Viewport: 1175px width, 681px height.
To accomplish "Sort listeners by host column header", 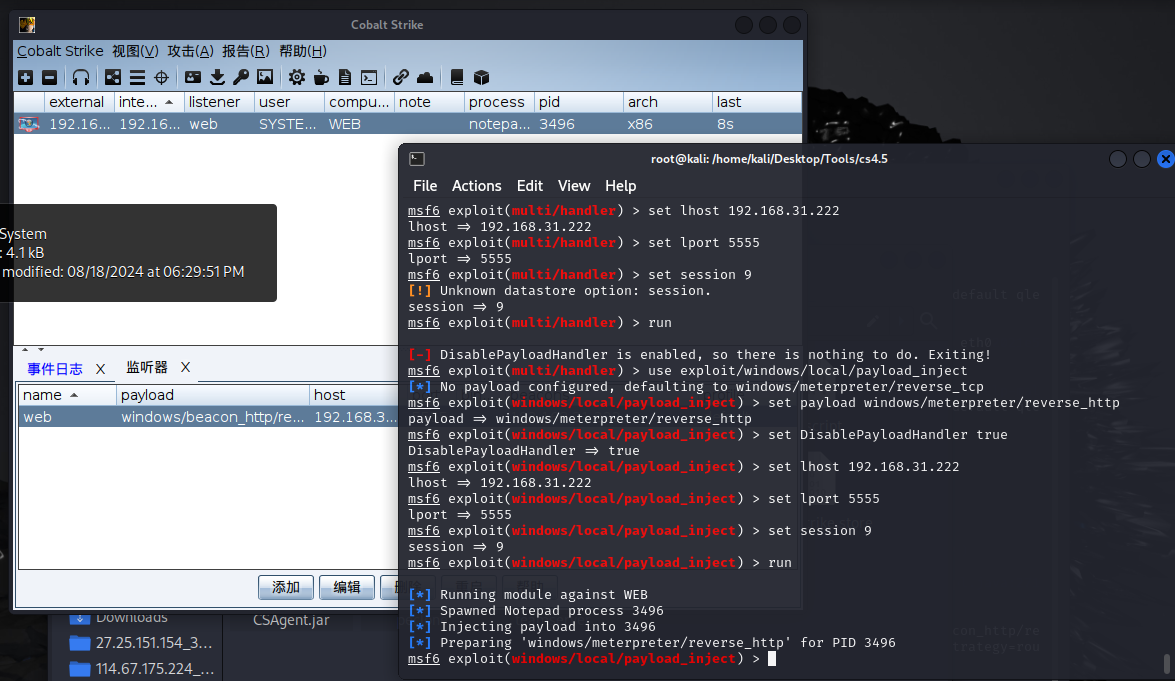I will click(354, 395).
